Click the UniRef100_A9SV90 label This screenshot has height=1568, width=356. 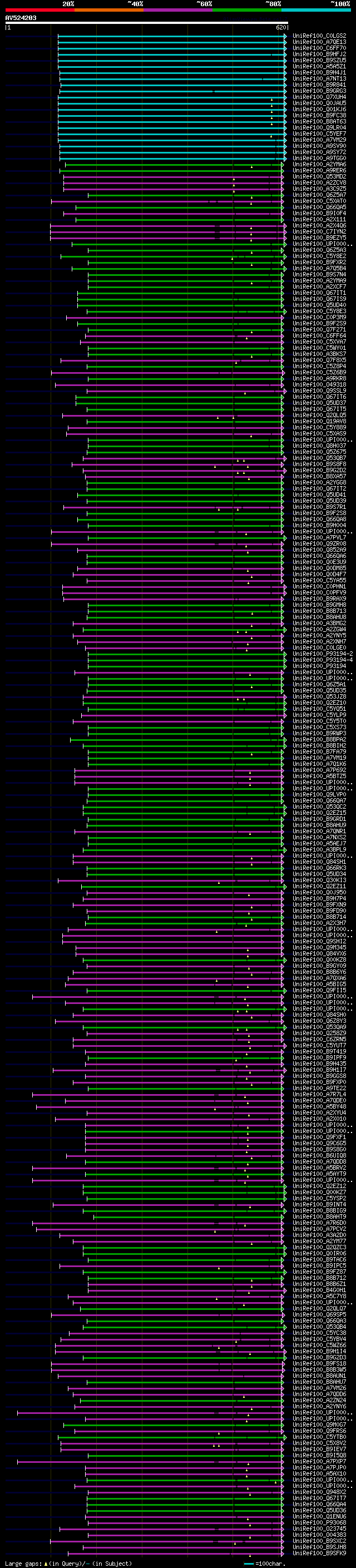point(319,146)
